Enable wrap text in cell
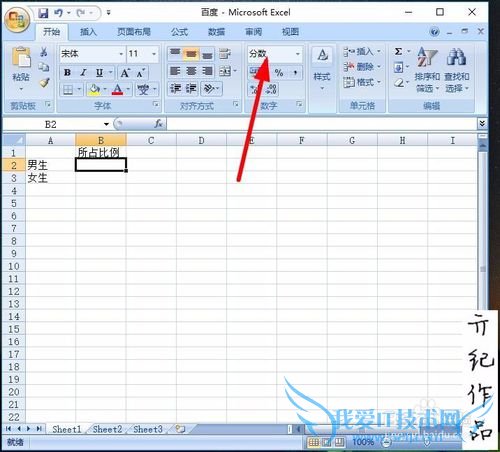Image resolution: width=500 pixels, height=452 pixels. coord(225,54)
